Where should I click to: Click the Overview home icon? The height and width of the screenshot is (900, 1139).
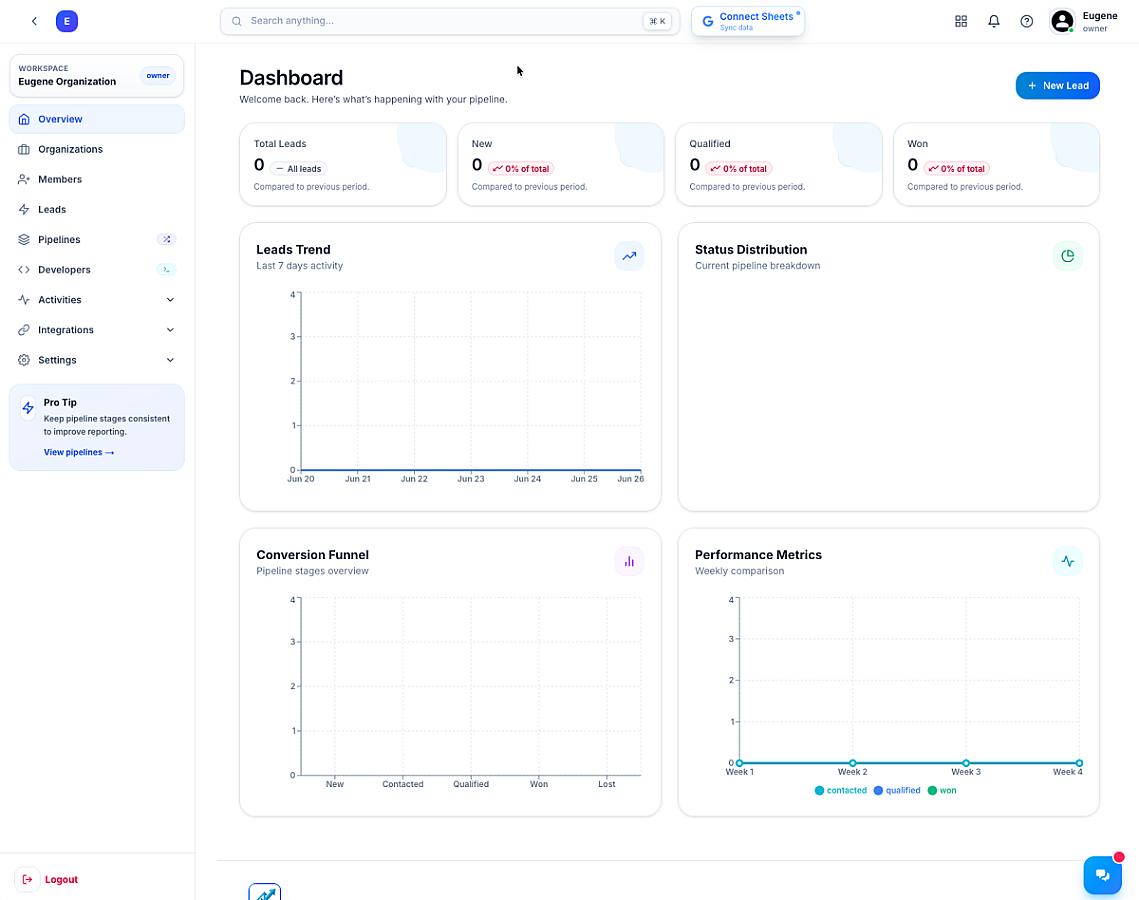point(24,119)
